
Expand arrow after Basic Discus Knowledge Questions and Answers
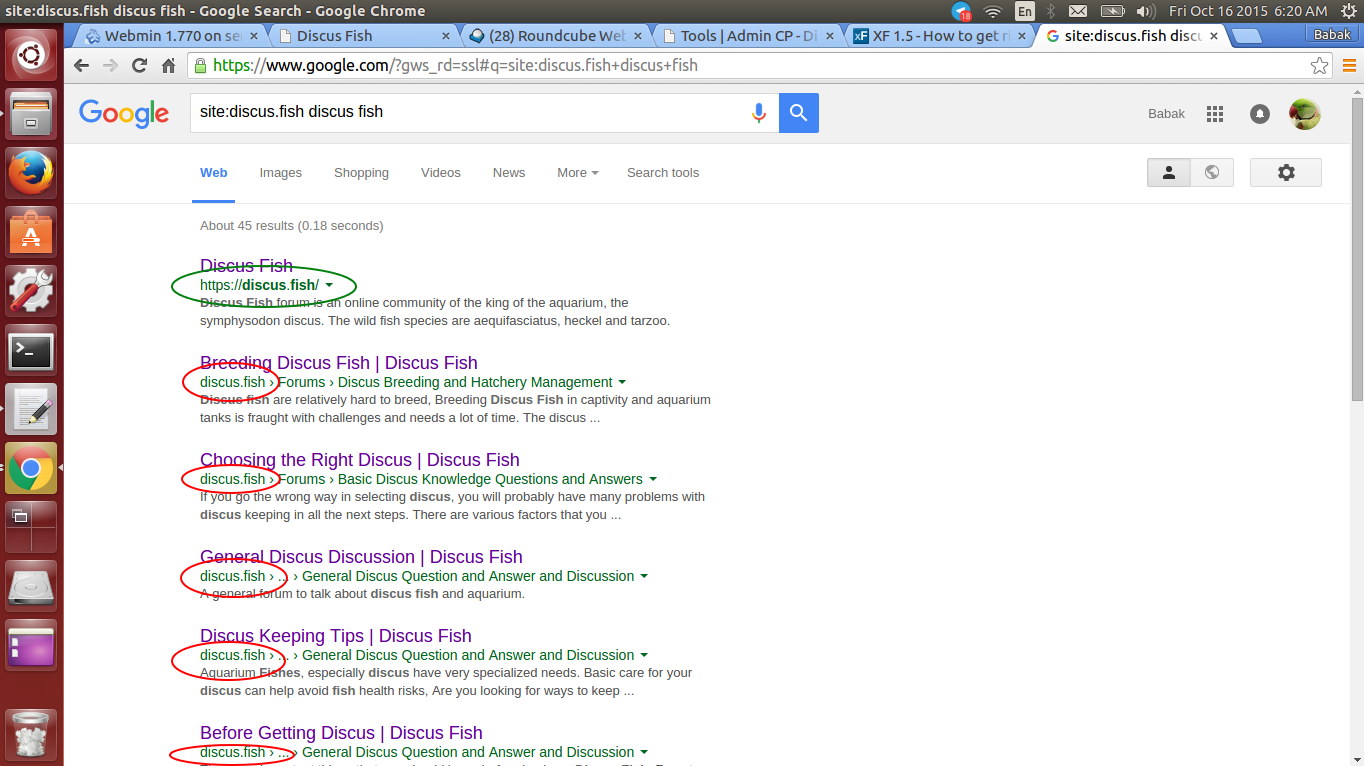tap(653, 480)
